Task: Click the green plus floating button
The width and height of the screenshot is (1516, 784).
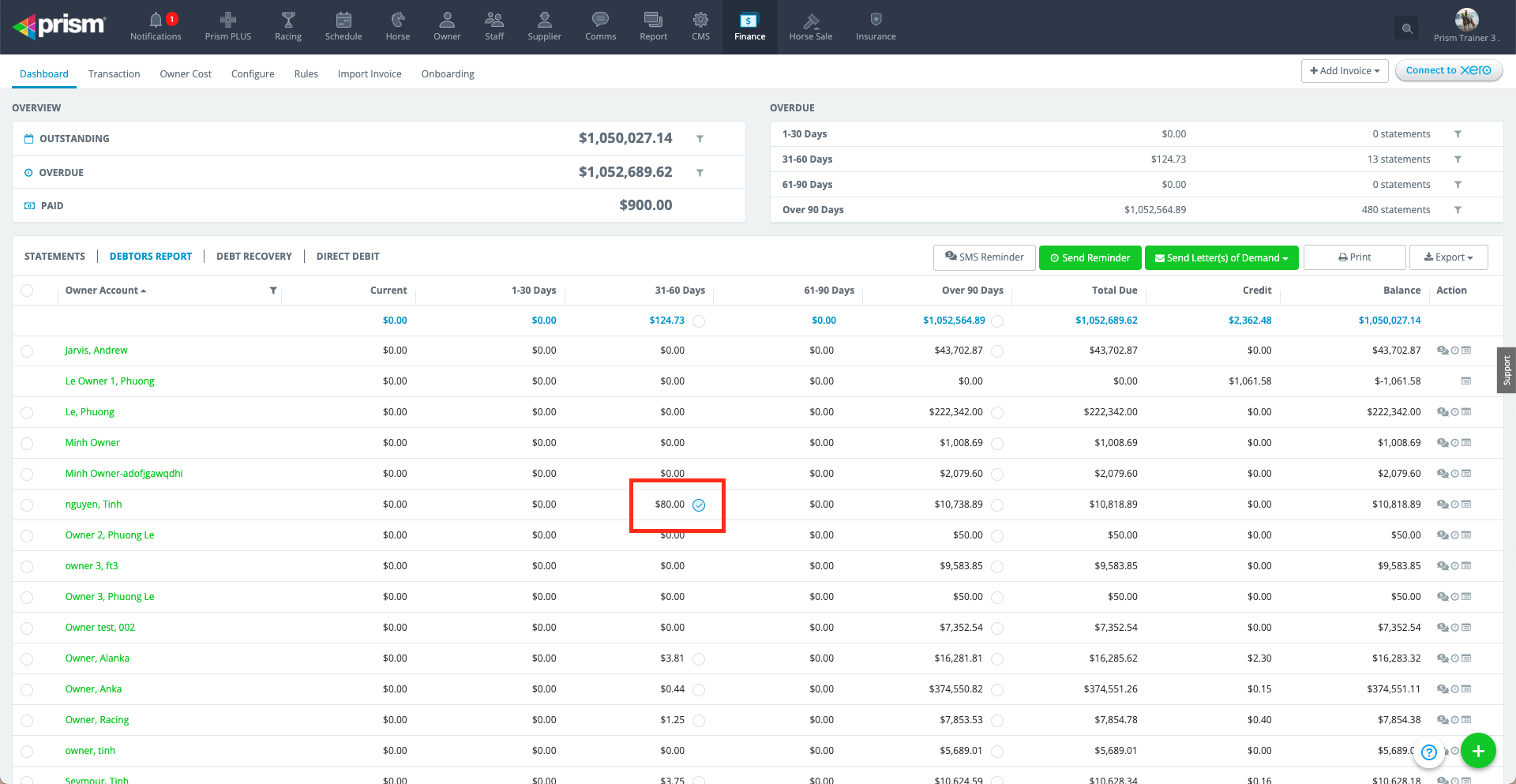Action: click(1478, 751)
